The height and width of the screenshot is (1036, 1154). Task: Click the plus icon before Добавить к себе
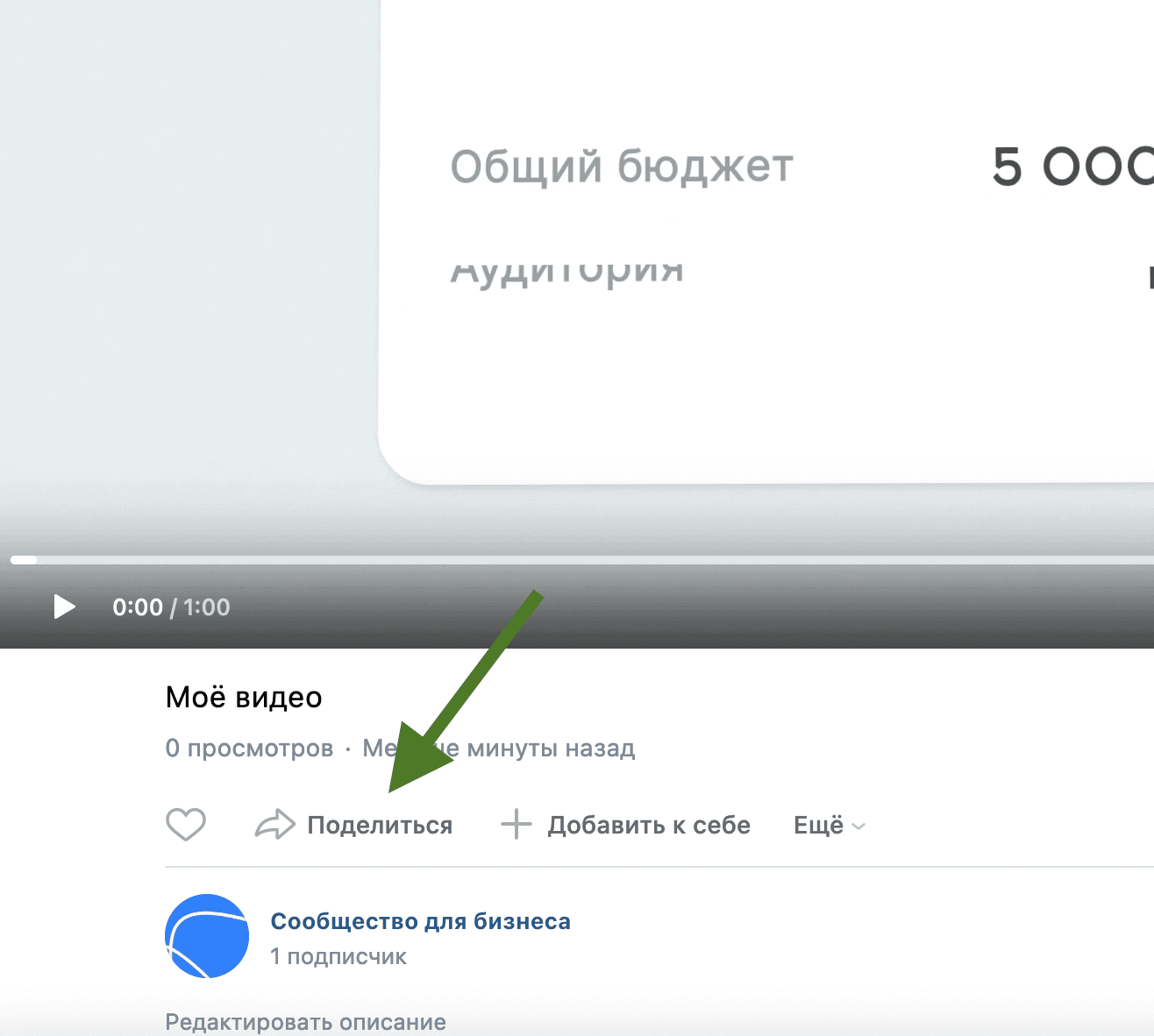(x=516, y=825)
